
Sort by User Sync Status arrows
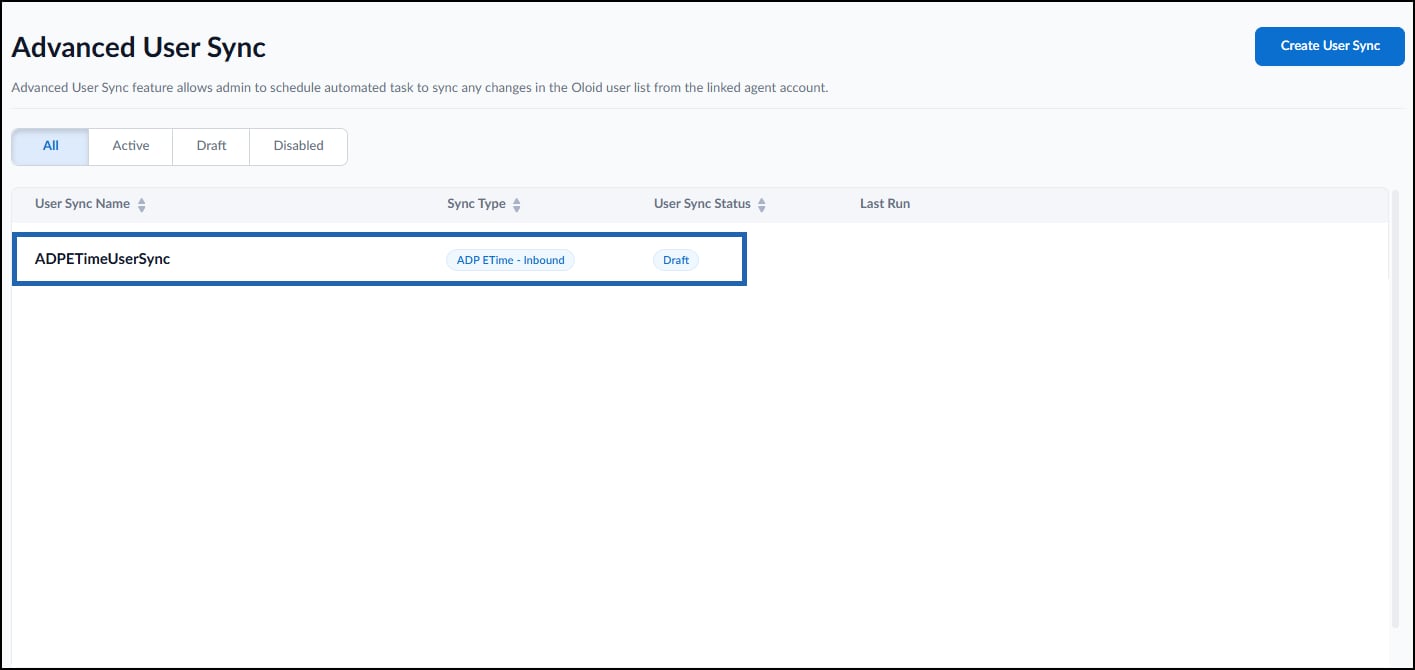(762, 205)
